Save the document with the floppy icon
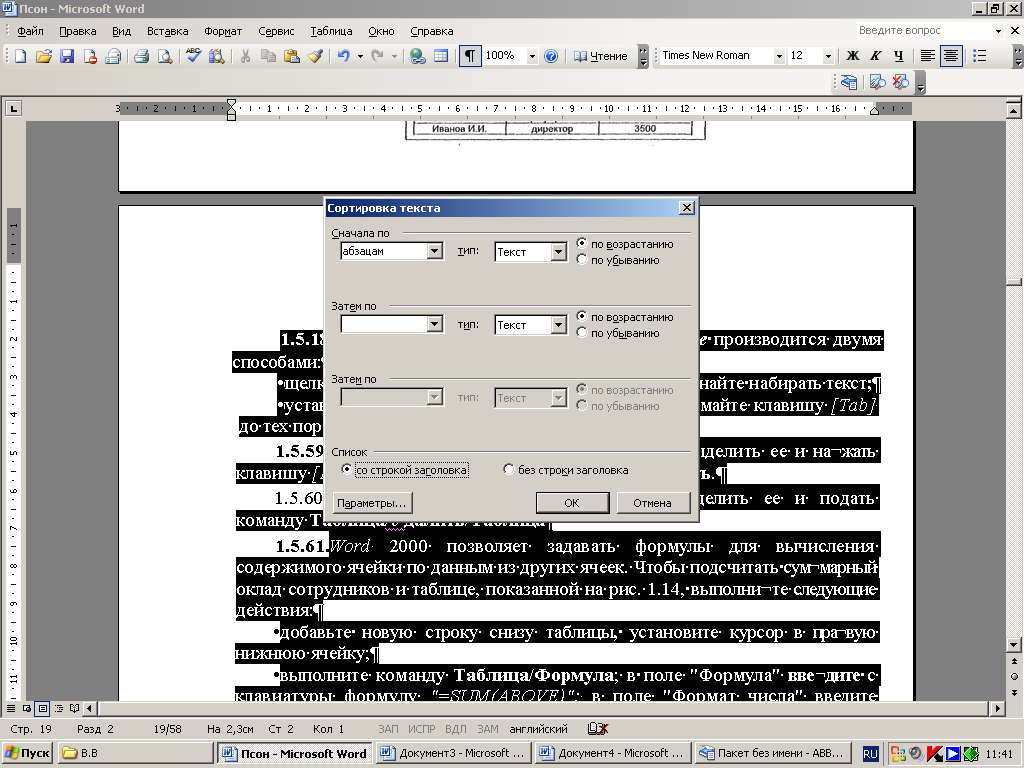The height and width of the screenshot is (768, 1024). pyautogui.click(x=67, y=56)
